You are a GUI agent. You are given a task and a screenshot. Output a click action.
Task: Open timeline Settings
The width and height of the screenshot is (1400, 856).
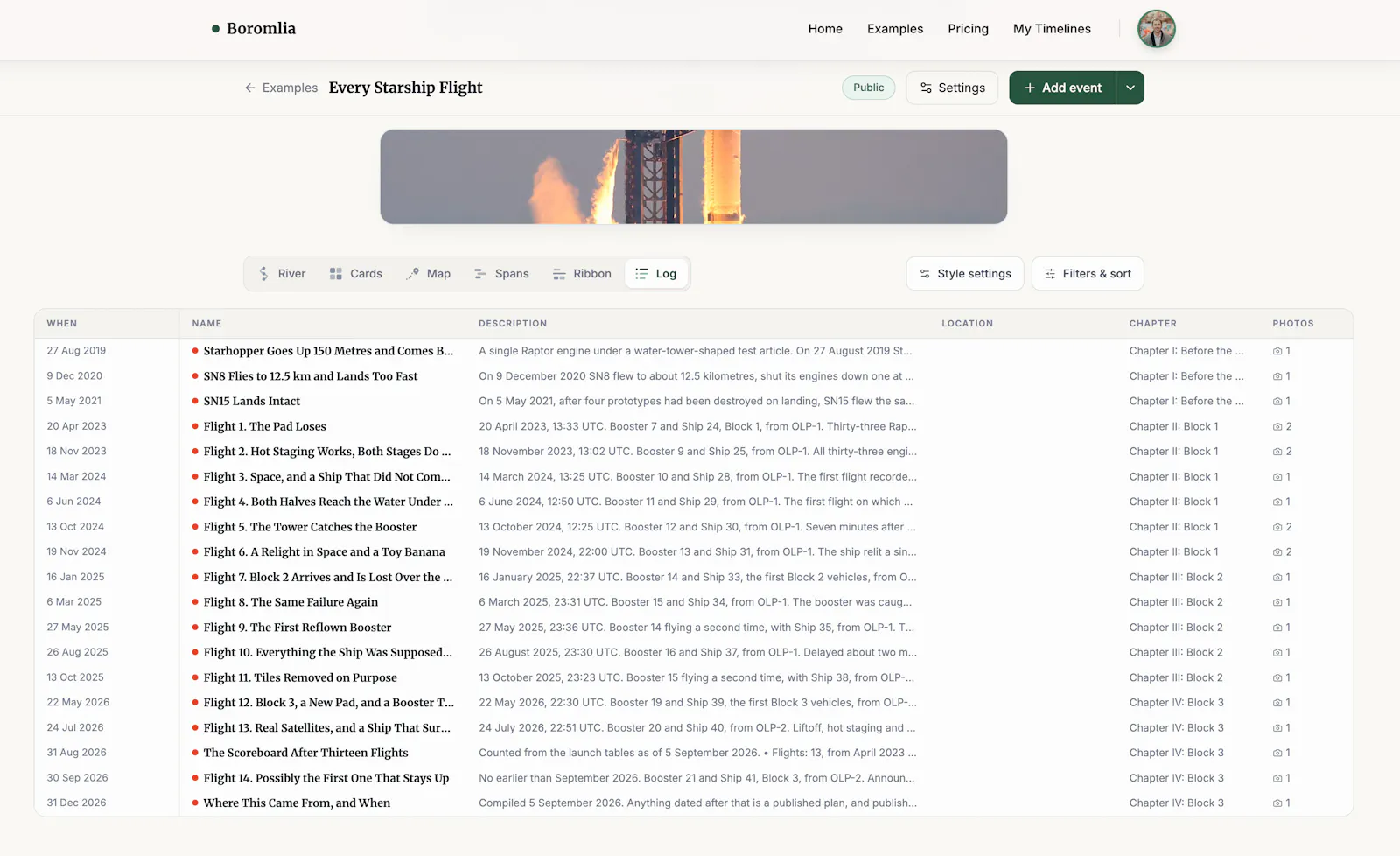pos(952,88)
